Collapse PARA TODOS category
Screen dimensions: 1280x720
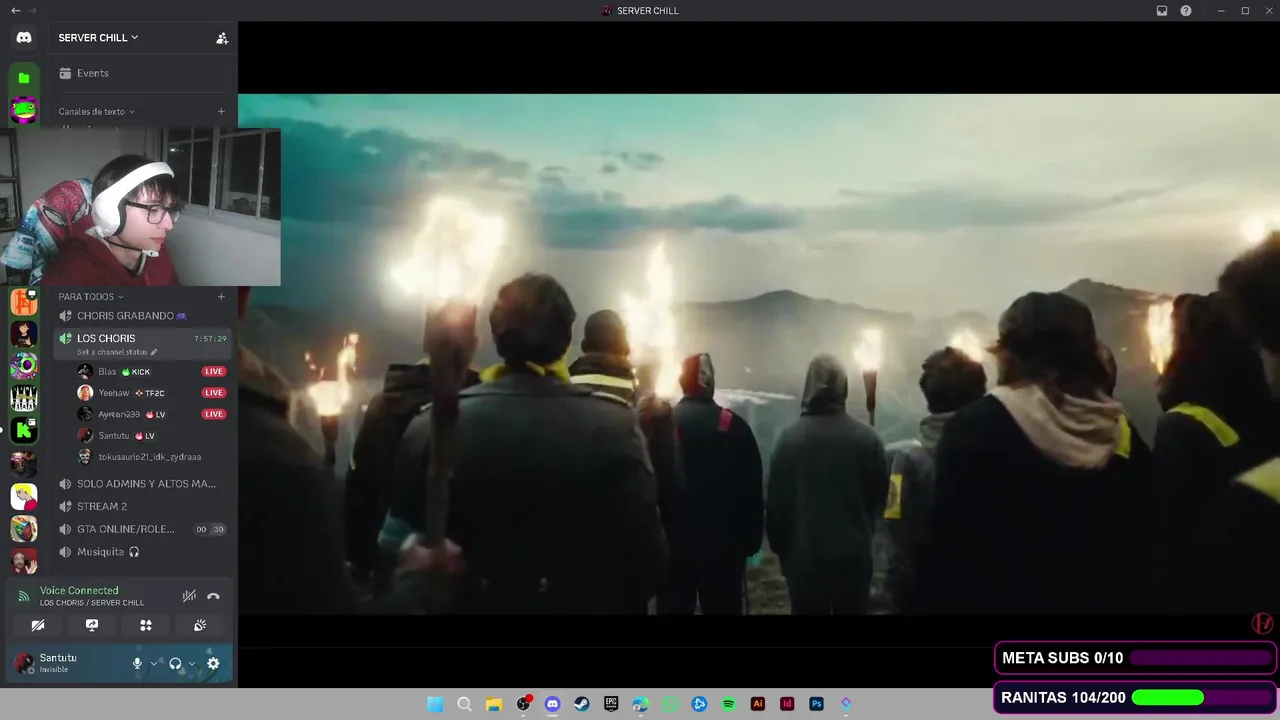pos(91,297)
